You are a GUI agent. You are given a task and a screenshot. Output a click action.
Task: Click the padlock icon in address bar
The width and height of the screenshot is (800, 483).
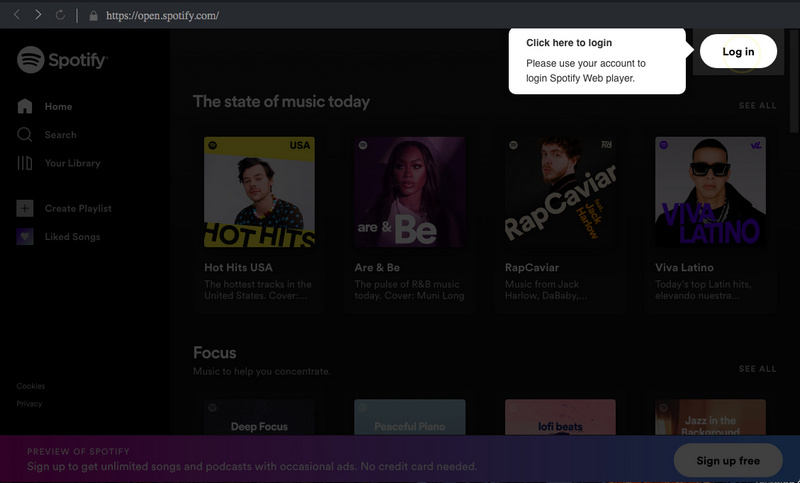coord(93,16)
